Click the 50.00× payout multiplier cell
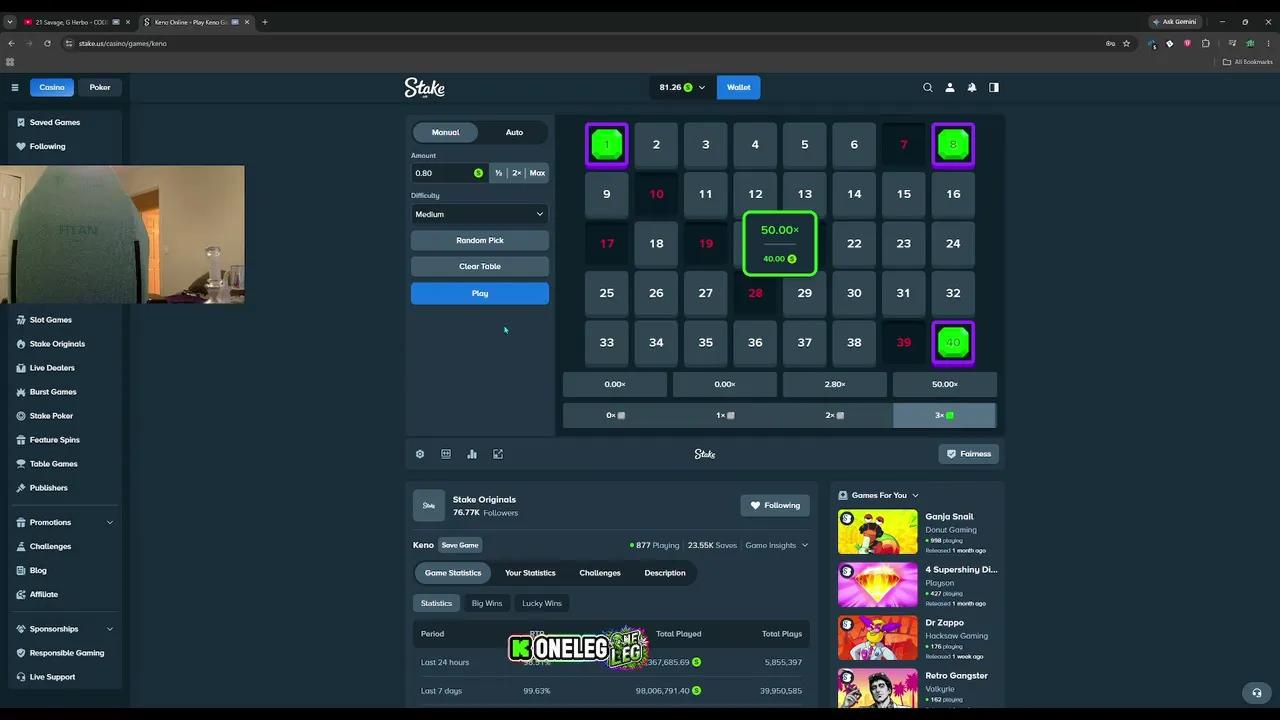This screenshot has height=720, width=1280. tap(945, 384)
